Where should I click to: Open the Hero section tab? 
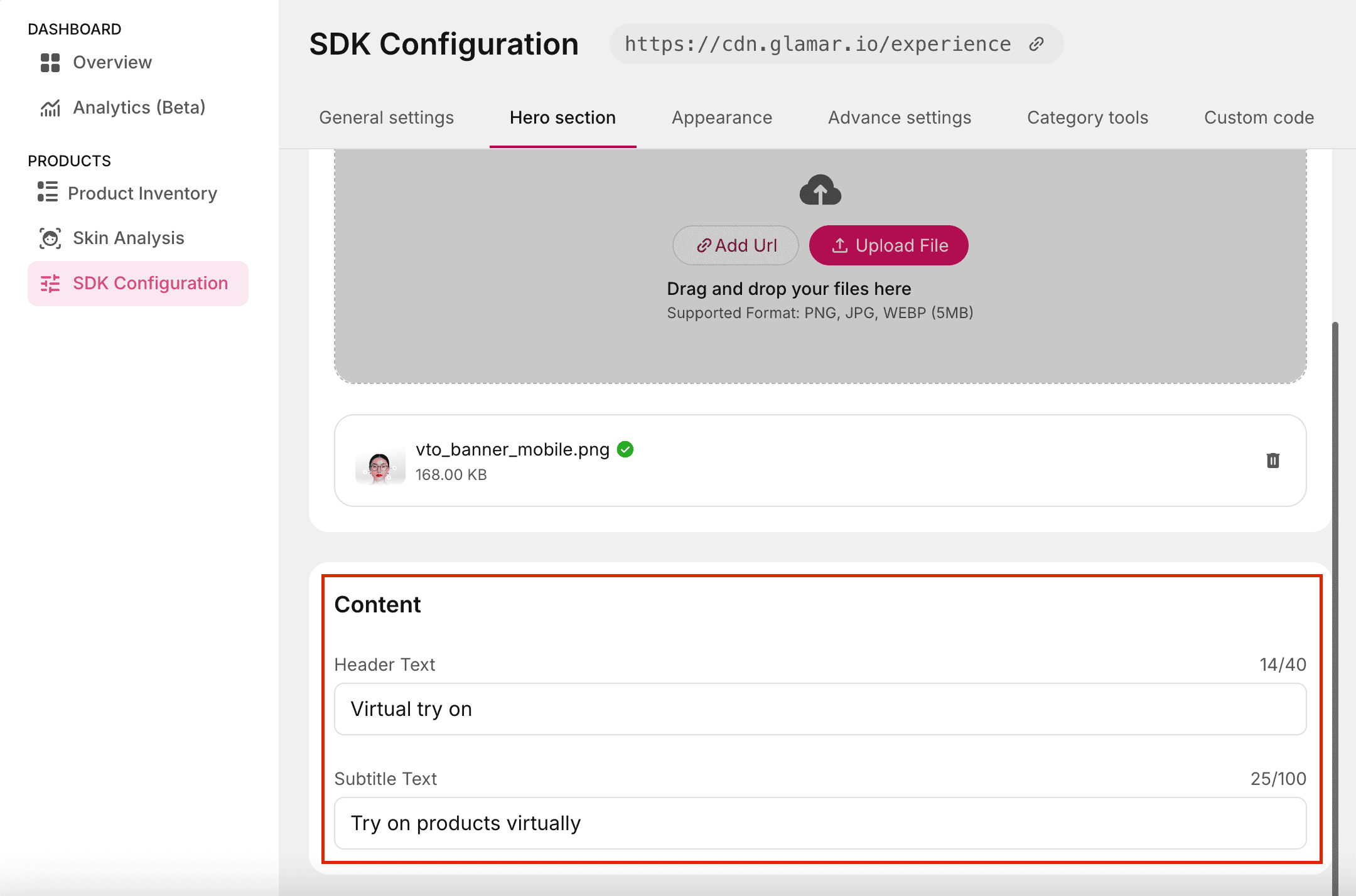tap(562, 117)
